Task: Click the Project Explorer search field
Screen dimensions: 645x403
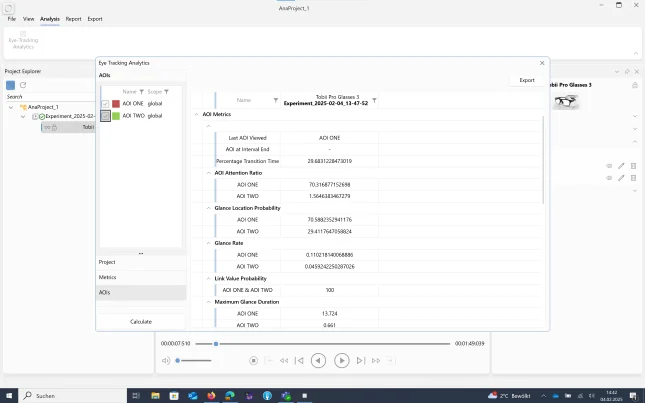Action: (50, 97)
